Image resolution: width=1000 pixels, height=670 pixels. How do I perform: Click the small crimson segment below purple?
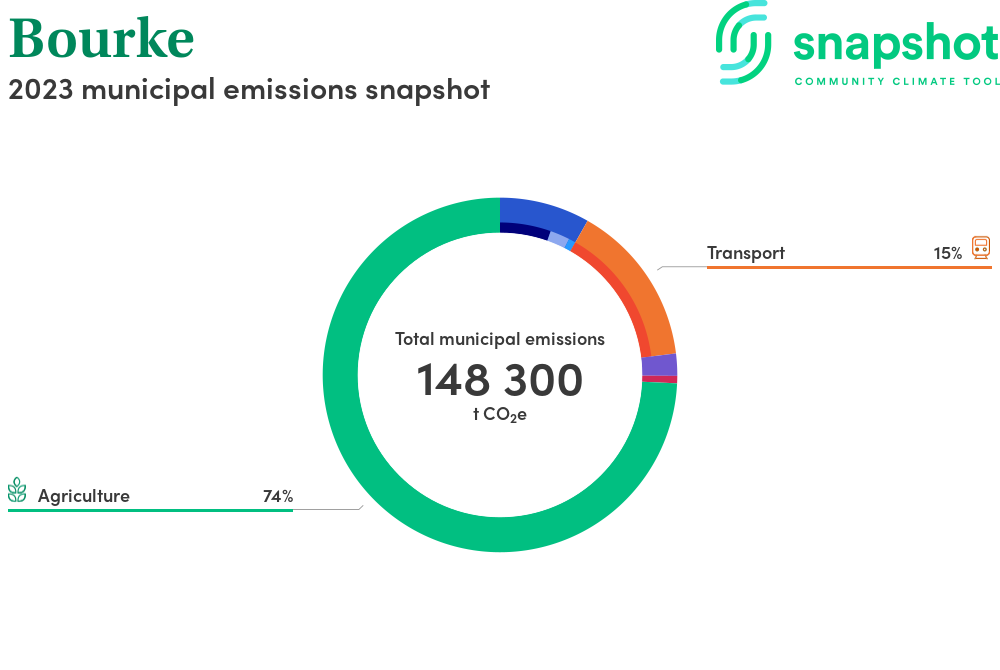click(659, 379)
